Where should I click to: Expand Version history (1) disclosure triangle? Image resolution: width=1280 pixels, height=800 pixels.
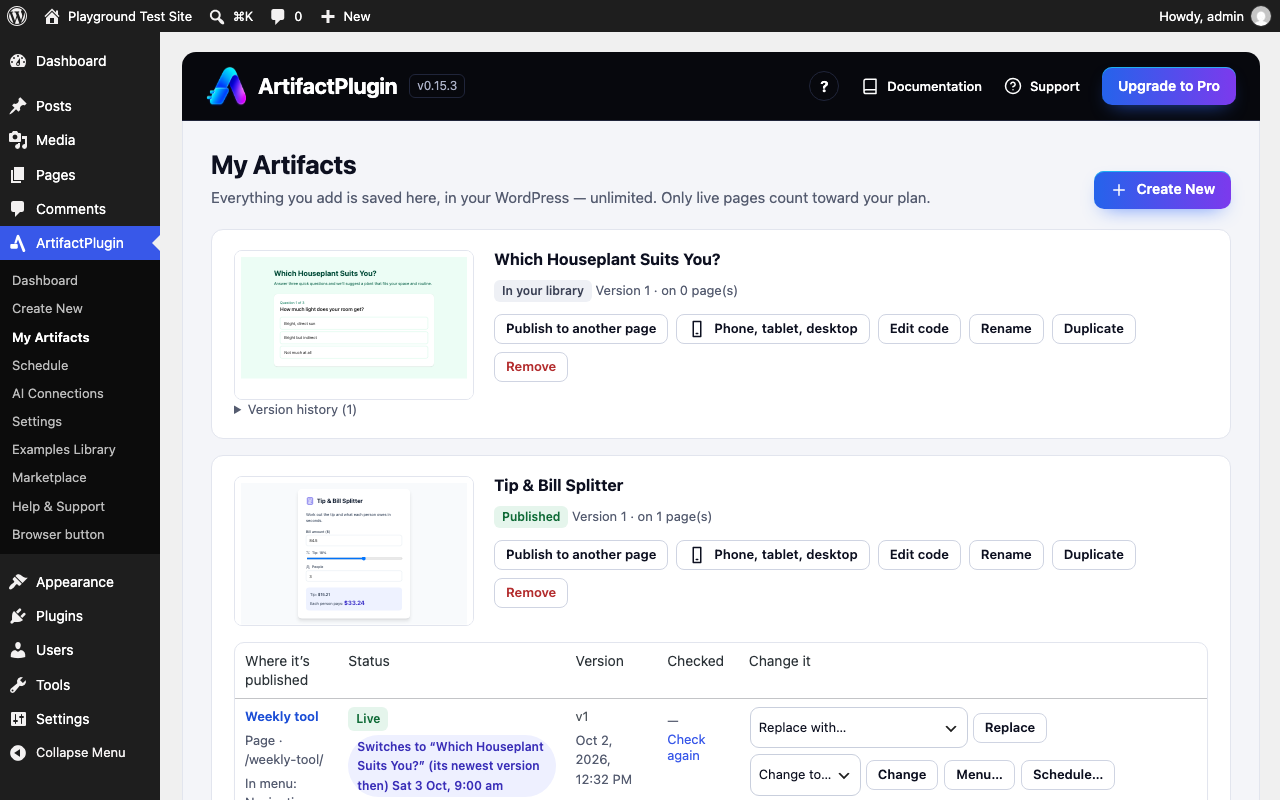click(x=238, y=410)
